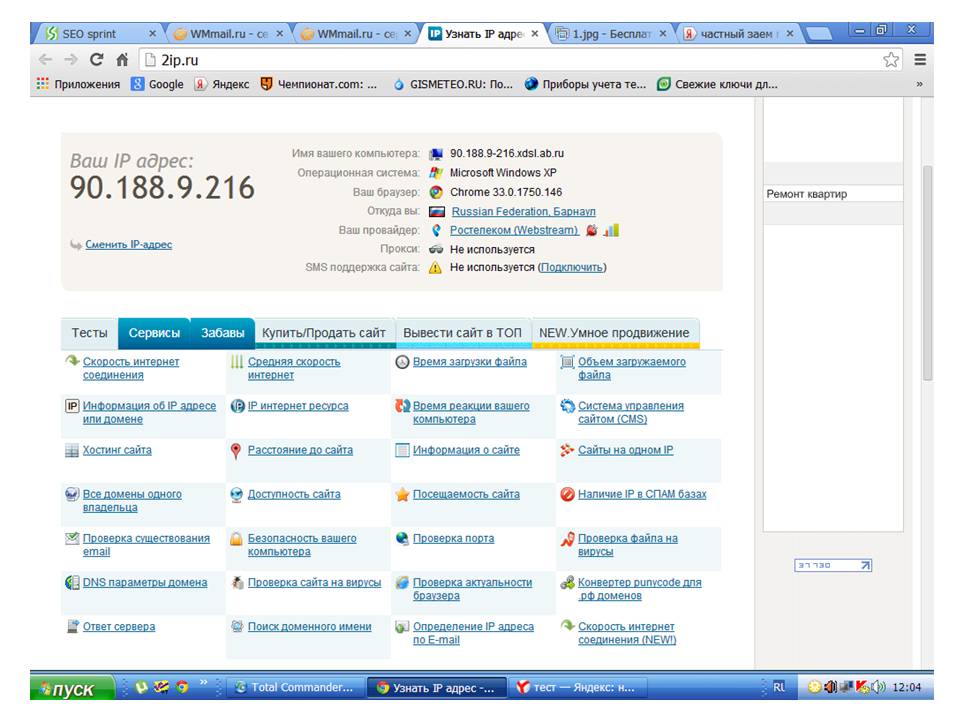Open Все домены одного владельца link

tap(132, 501)
